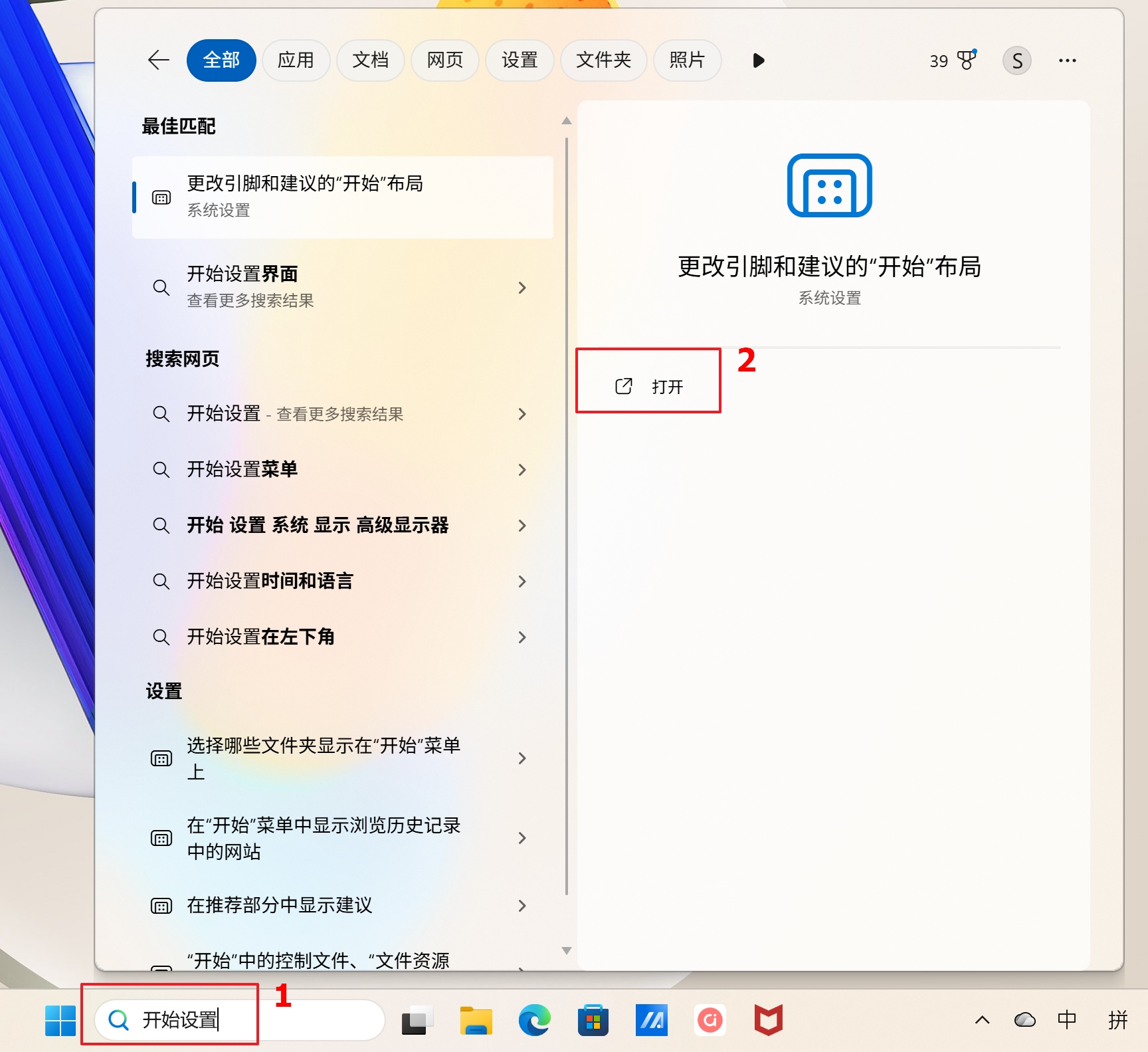The height and width of the screenshot is (1052, 1148).
Task: Click the back arrow in search panel
Action: [158, 60]
